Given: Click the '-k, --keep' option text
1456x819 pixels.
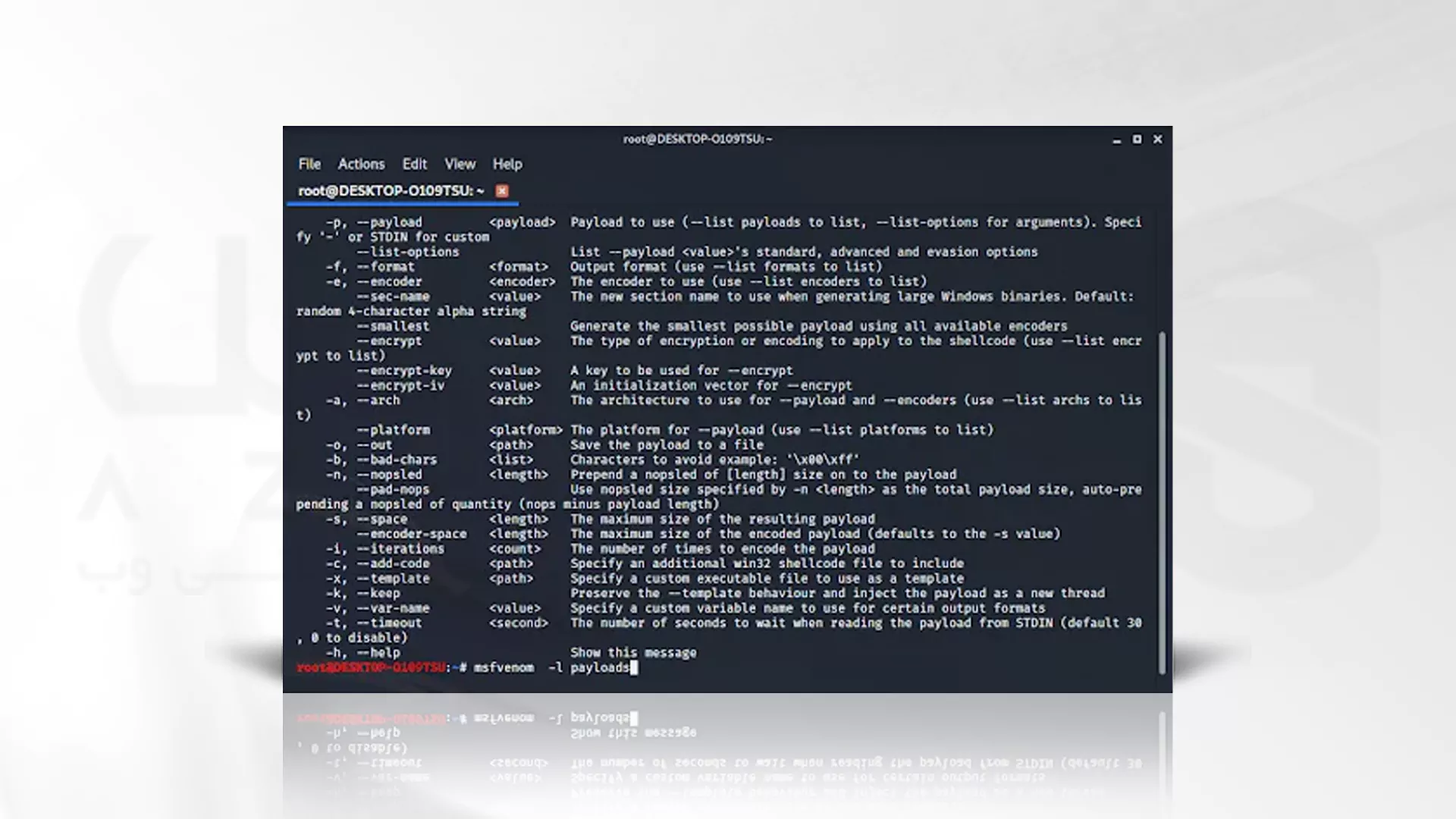Looking at the screenshot, I should (x=362, y=593).
